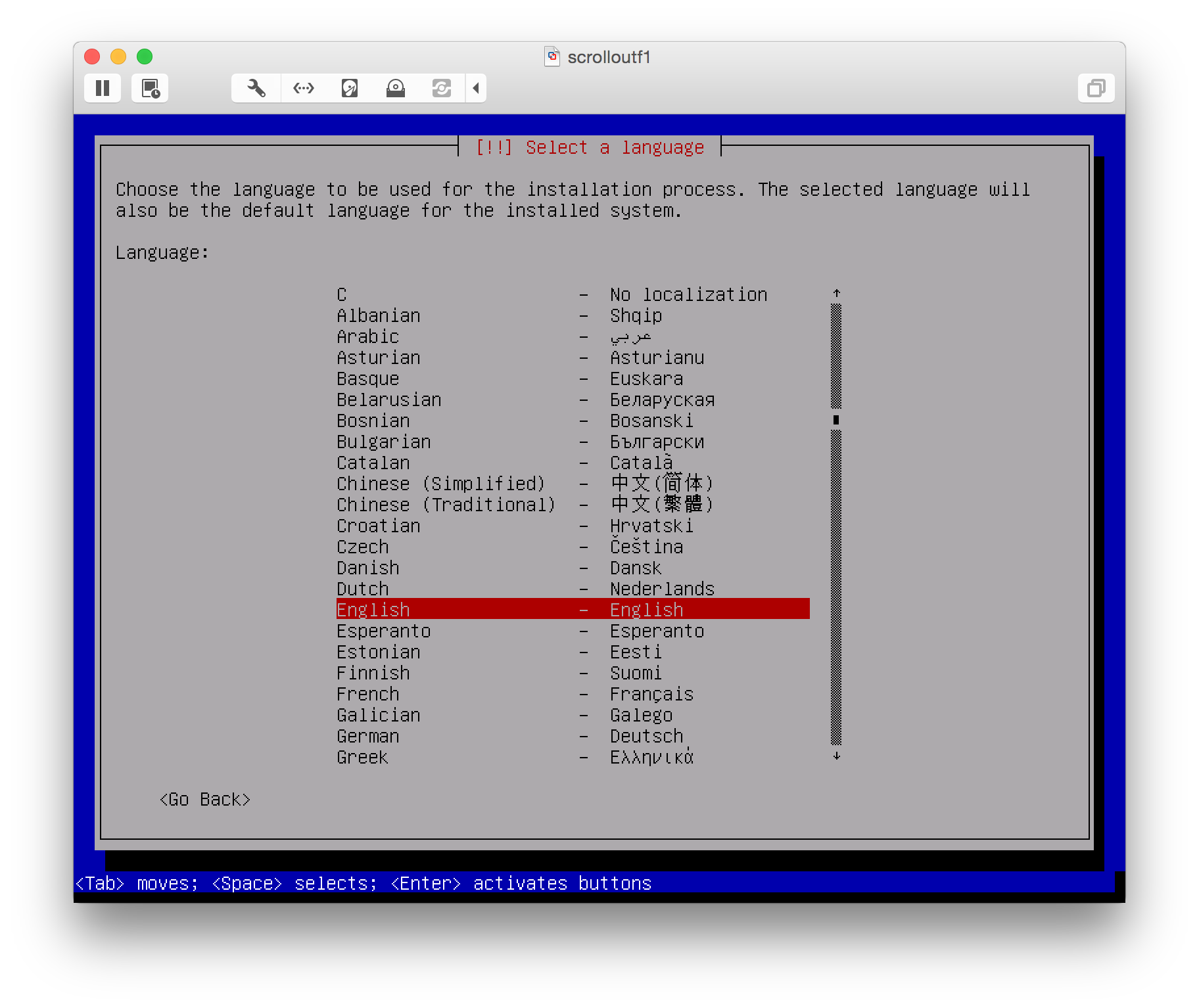Click the scrolloutf1 document icon in title
The width and height of the screenshot is (1199, 1008).
552,57
